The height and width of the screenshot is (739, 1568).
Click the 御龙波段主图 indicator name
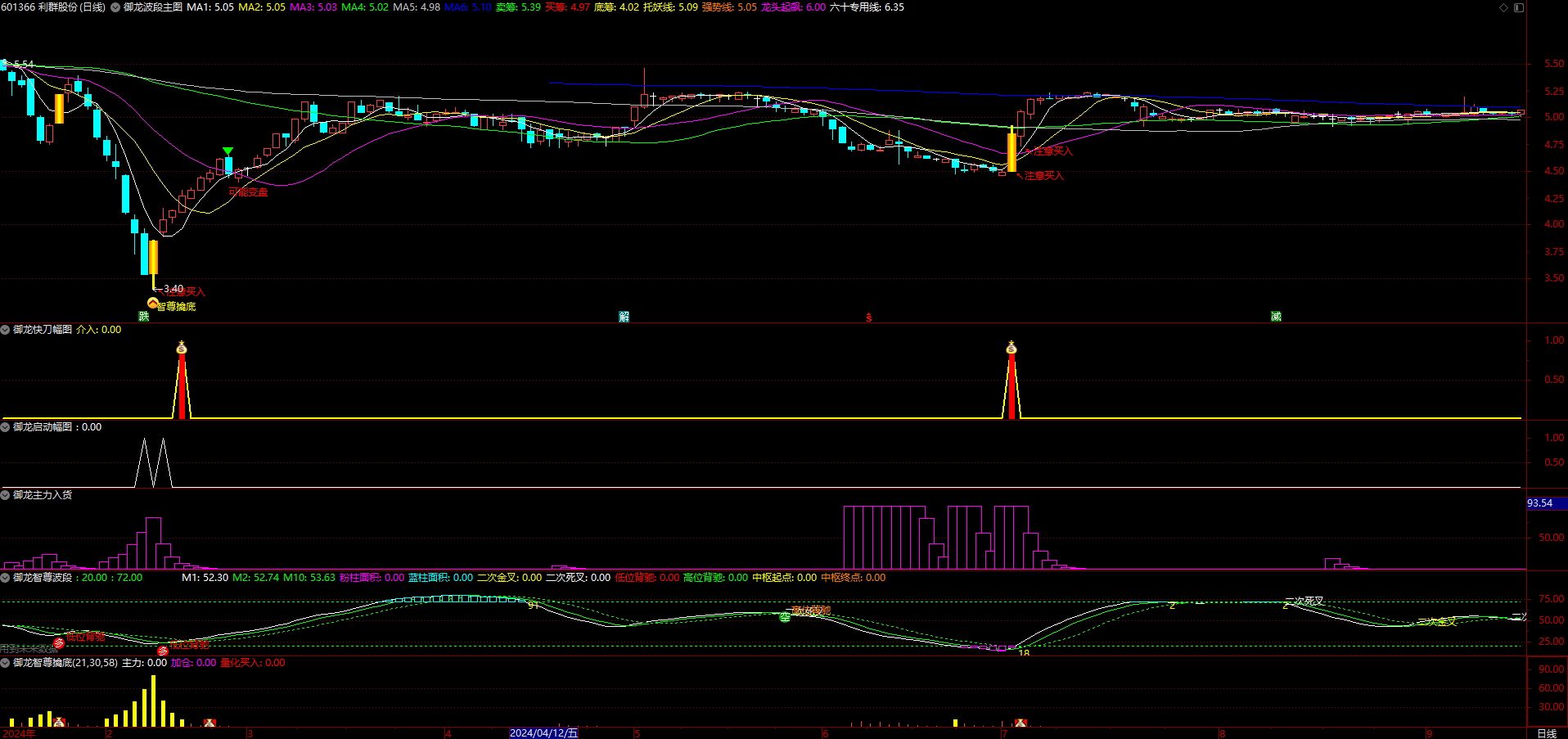click(x=153, y=7)
